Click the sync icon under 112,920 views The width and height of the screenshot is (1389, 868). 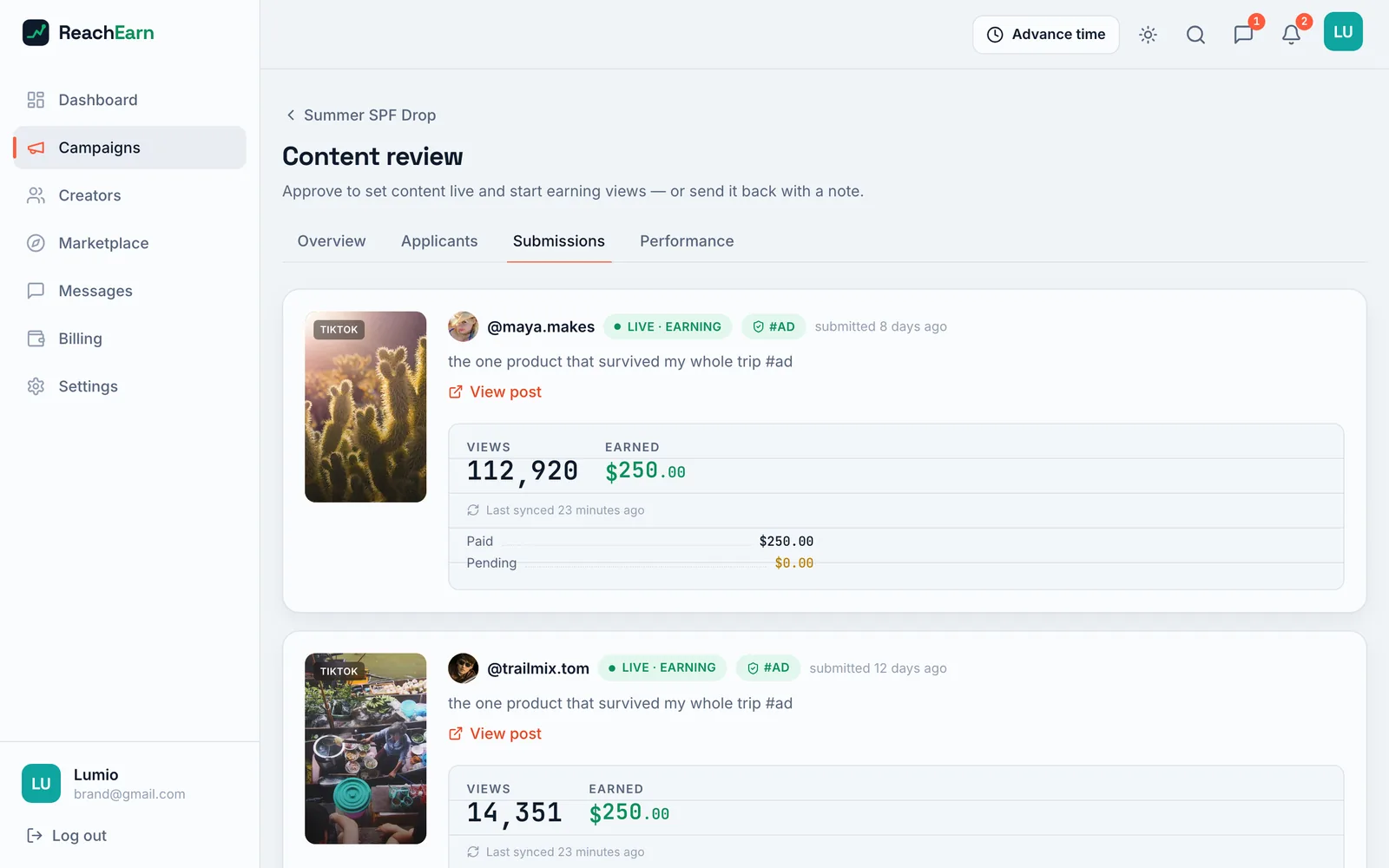point(473,510)
